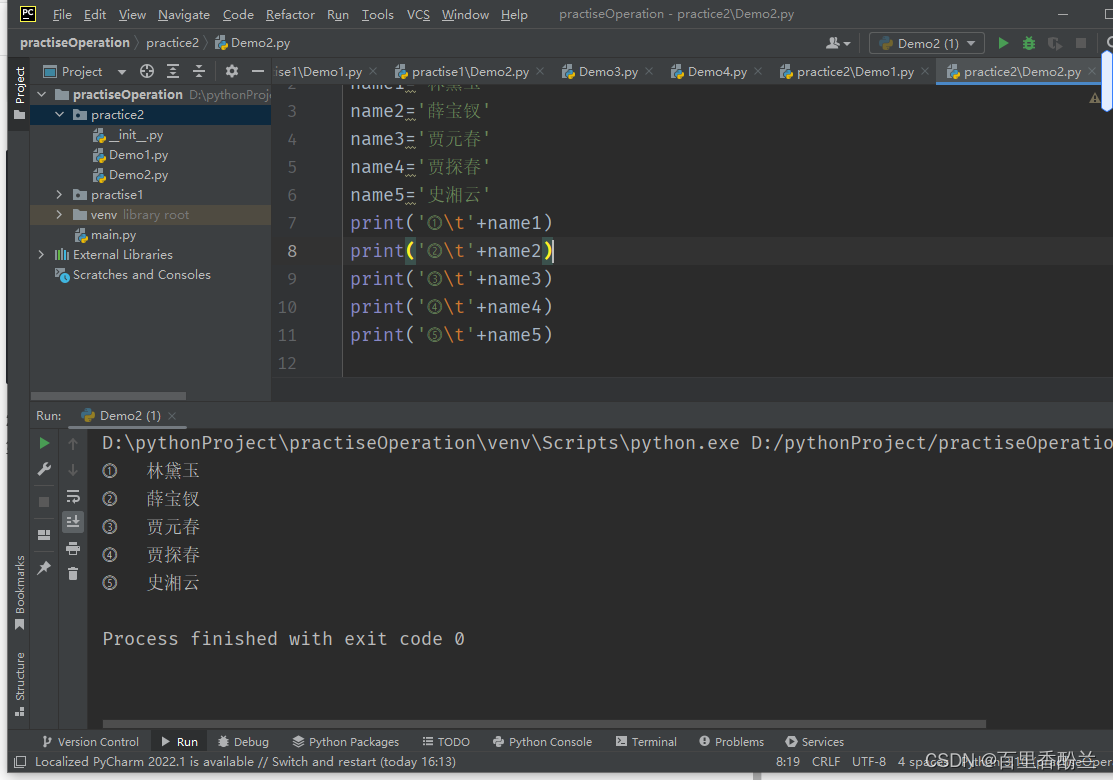Expand External Libraries node

(42, 254)
